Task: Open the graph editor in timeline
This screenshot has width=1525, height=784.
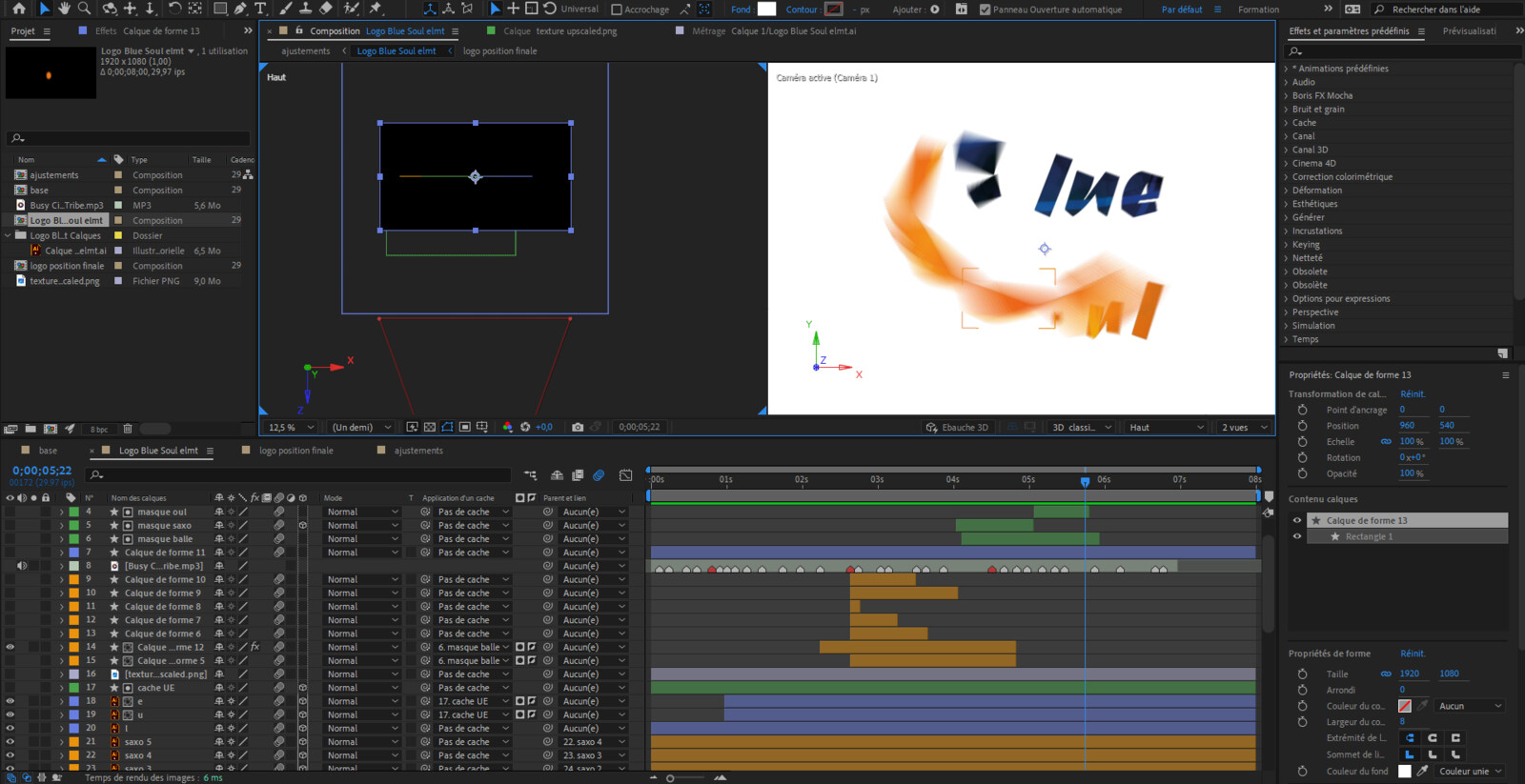Action: (625, 474)
